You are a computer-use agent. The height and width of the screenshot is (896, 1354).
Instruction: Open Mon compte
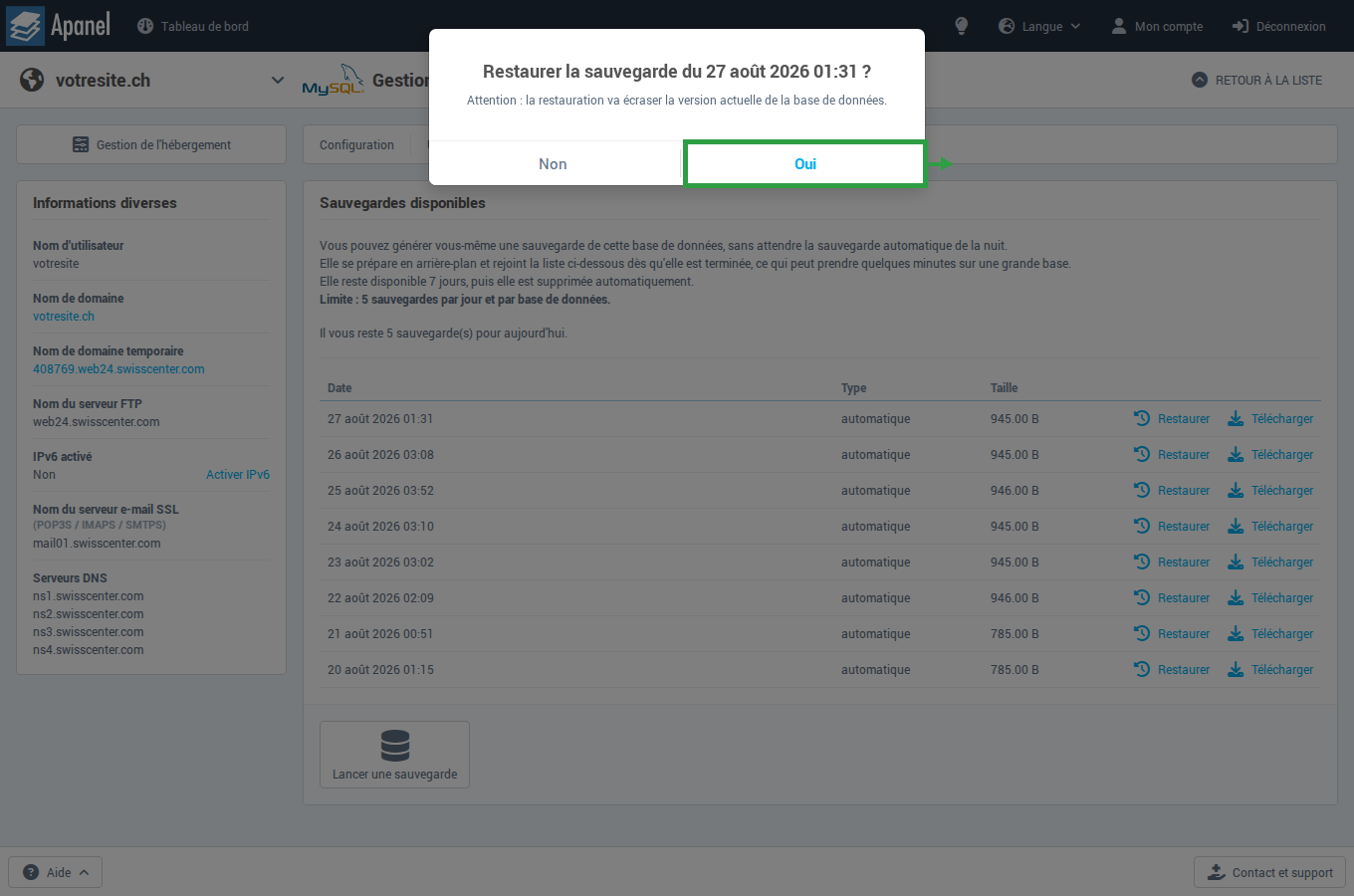1157,26
